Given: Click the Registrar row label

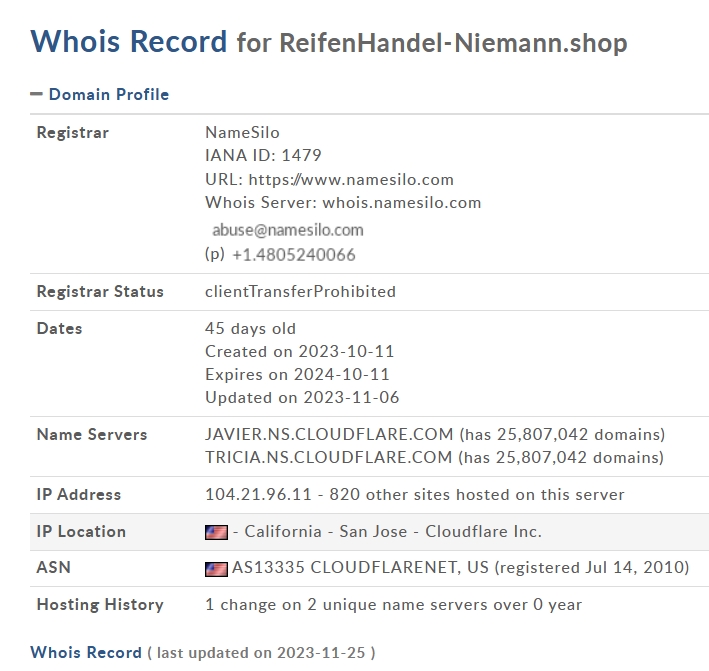Looking at the screenshot, I should (x=73, y=132).
